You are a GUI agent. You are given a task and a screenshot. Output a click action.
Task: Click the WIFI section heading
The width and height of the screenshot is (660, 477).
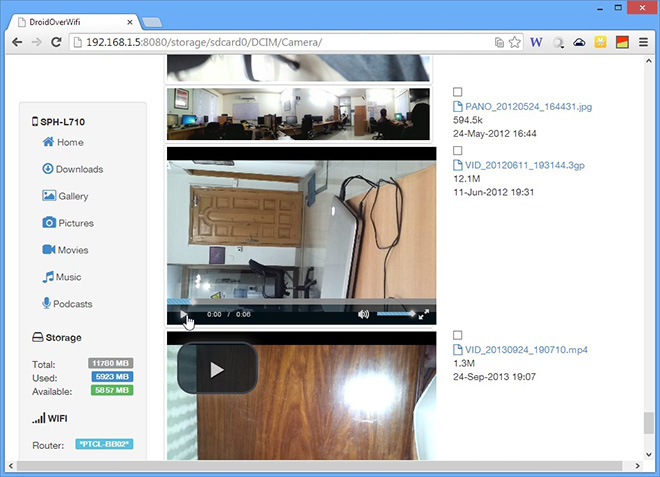[x=50, y=418]
